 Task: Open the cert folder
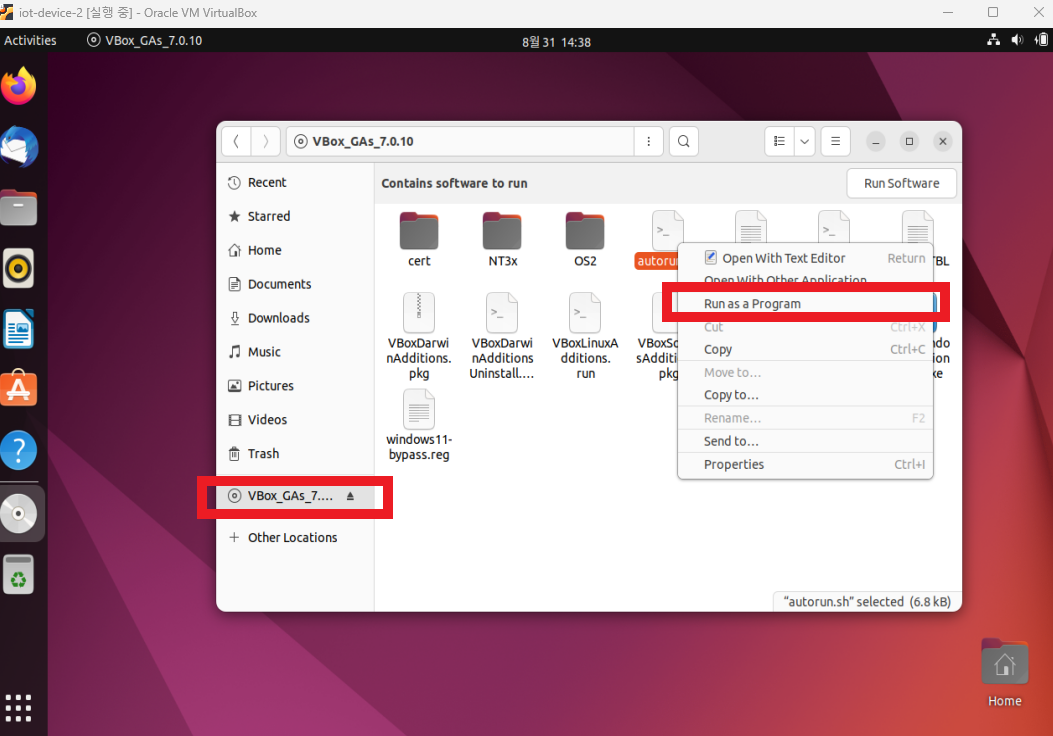tap(419, 240)
